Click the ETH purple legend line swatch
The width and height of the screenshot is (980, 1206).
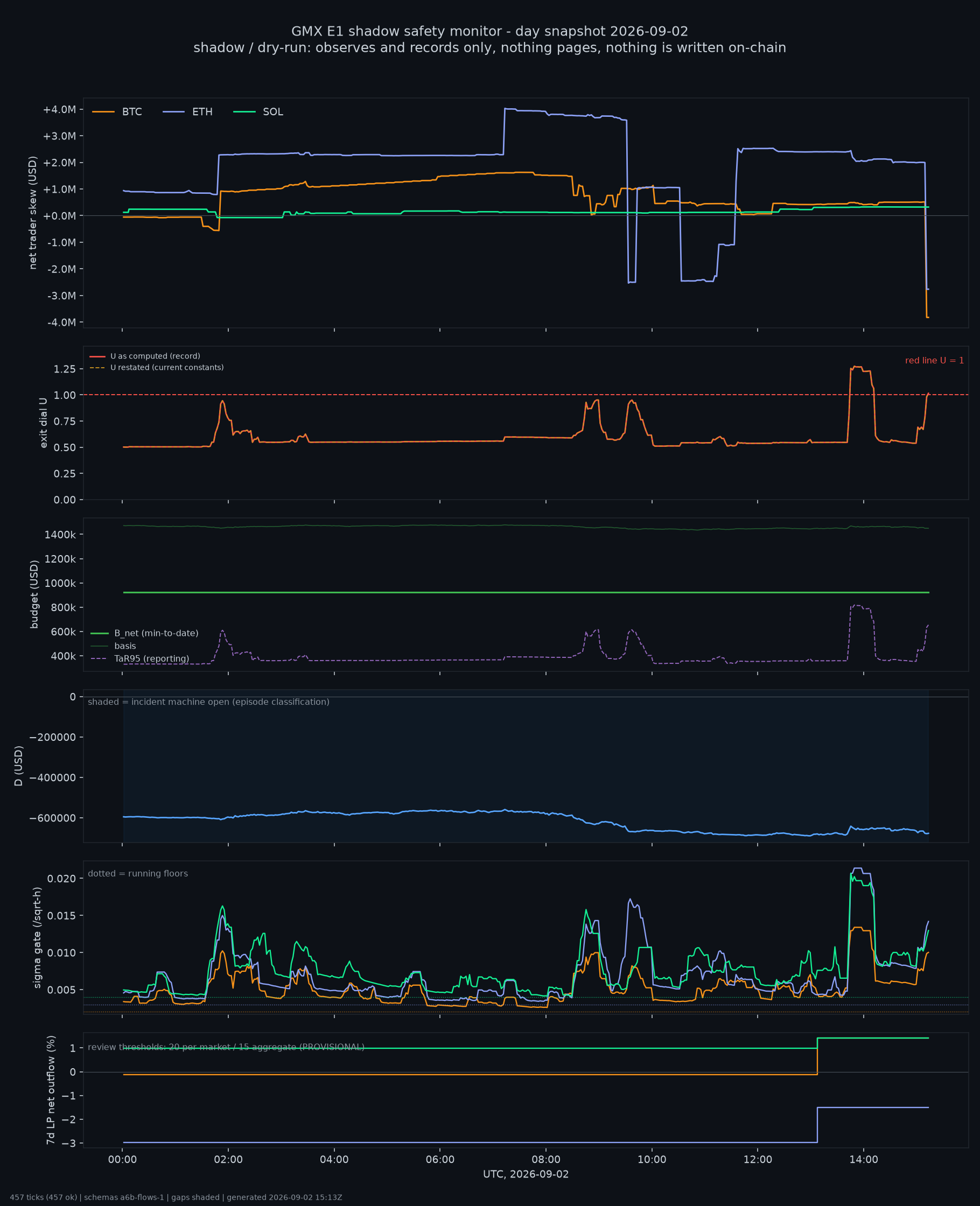173,112
